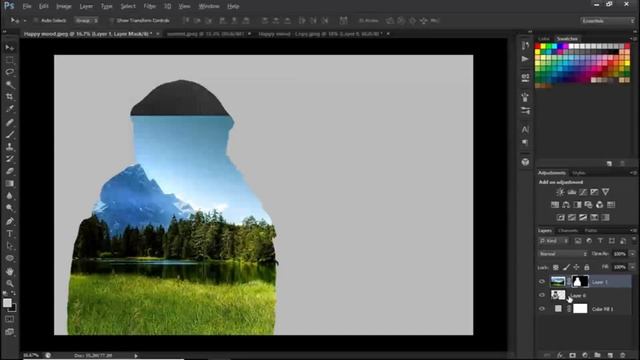Image resolution: width=640 pixels, height=360 pixels.
Task: Add Photo Filter adjustment
Action: coord(588,204)
